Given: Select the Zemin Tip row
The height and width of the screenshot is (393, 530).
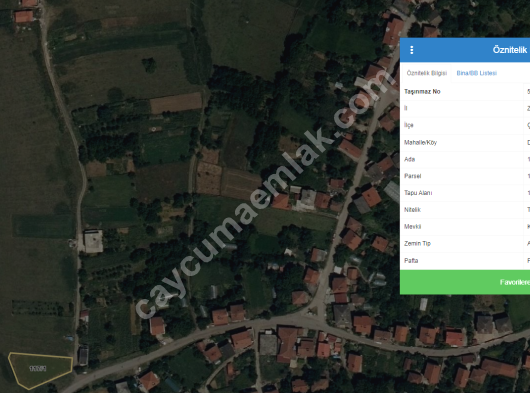Looking at the screenshot, I should tap(465, 244).
